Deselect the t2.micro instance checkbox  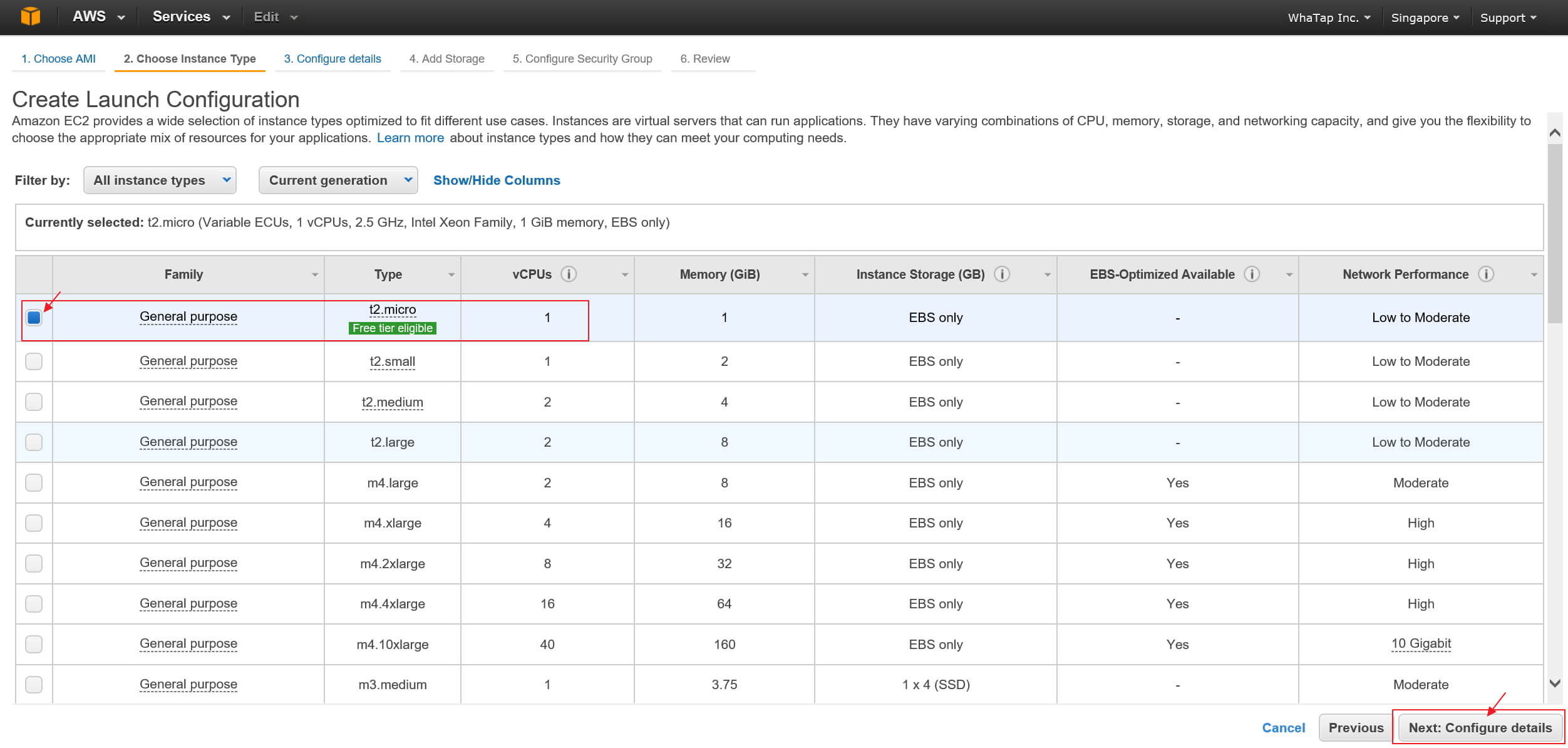(34, 318)
